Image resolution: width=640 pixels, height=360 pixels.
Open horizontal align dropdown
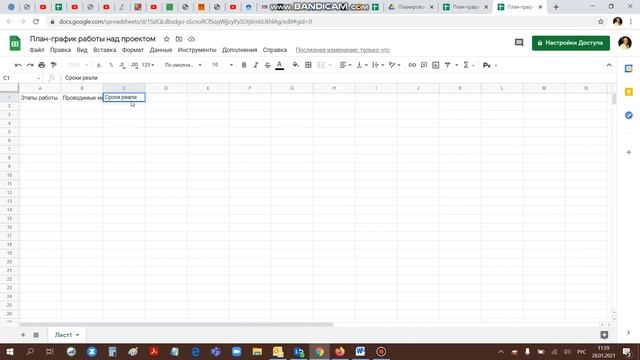pyautogui.click(x=345, y=65)
